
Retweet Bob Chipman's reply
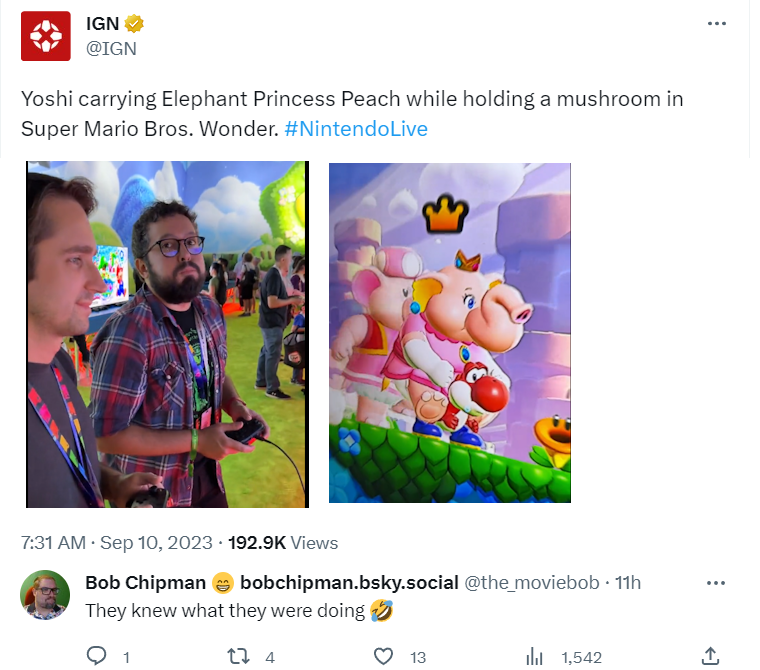coord(238,656)
